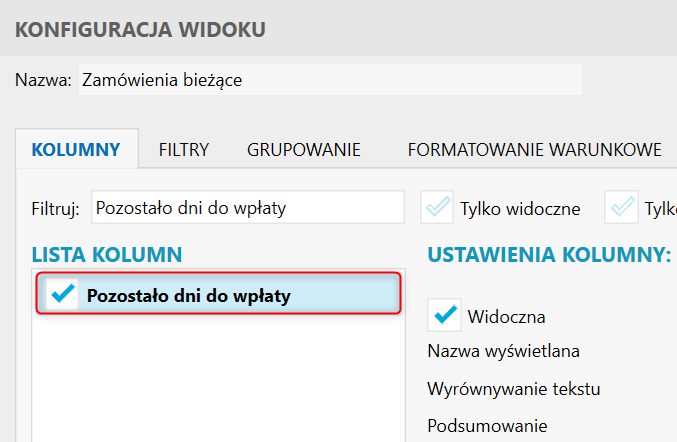Toggle the checkmark on the Pozostało dni do wpłaty row
This screenshot has width=677, height=442.
coord(63,294)
